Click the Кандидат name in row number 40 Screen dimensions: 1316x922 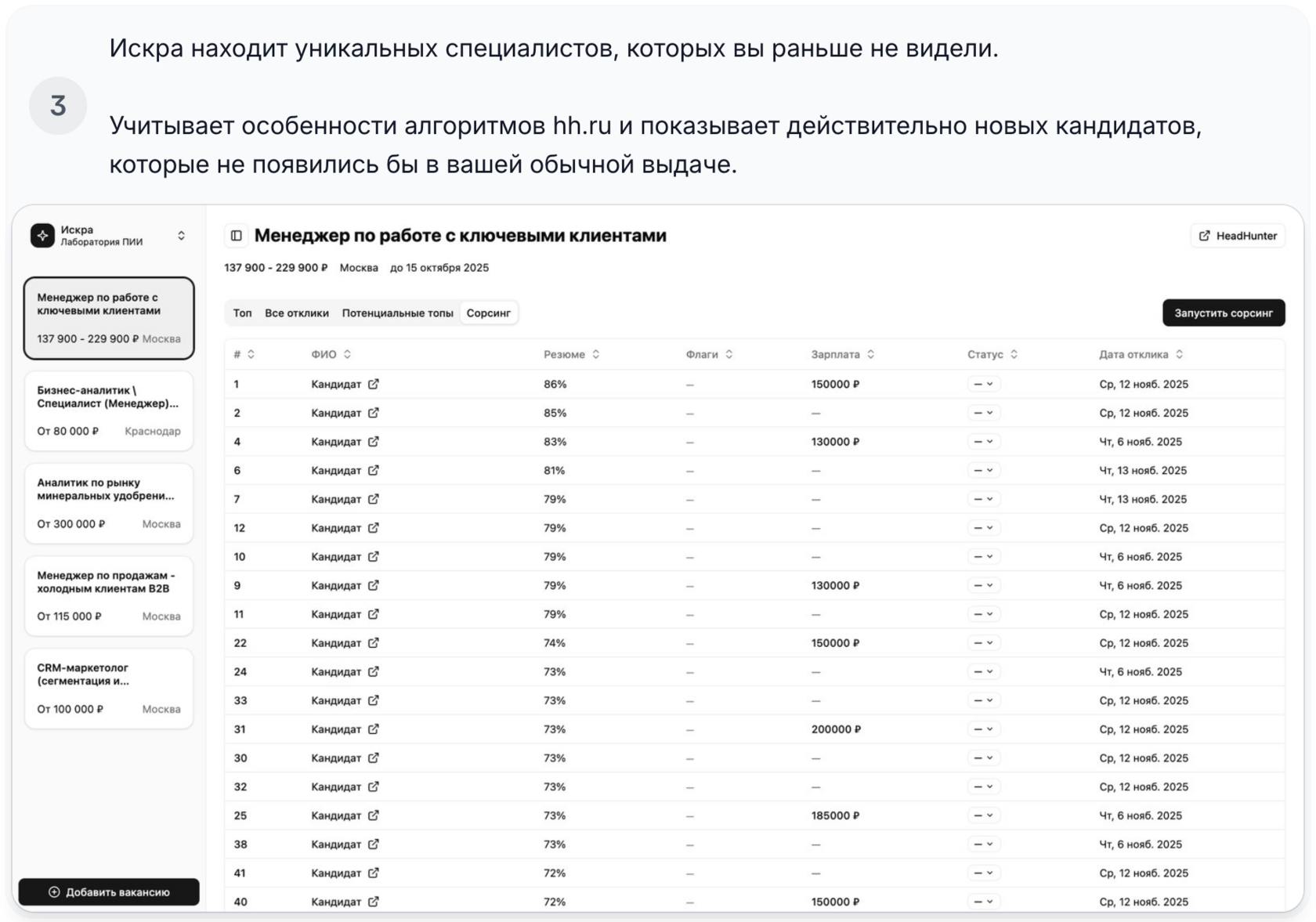click(x=336, y=902)
